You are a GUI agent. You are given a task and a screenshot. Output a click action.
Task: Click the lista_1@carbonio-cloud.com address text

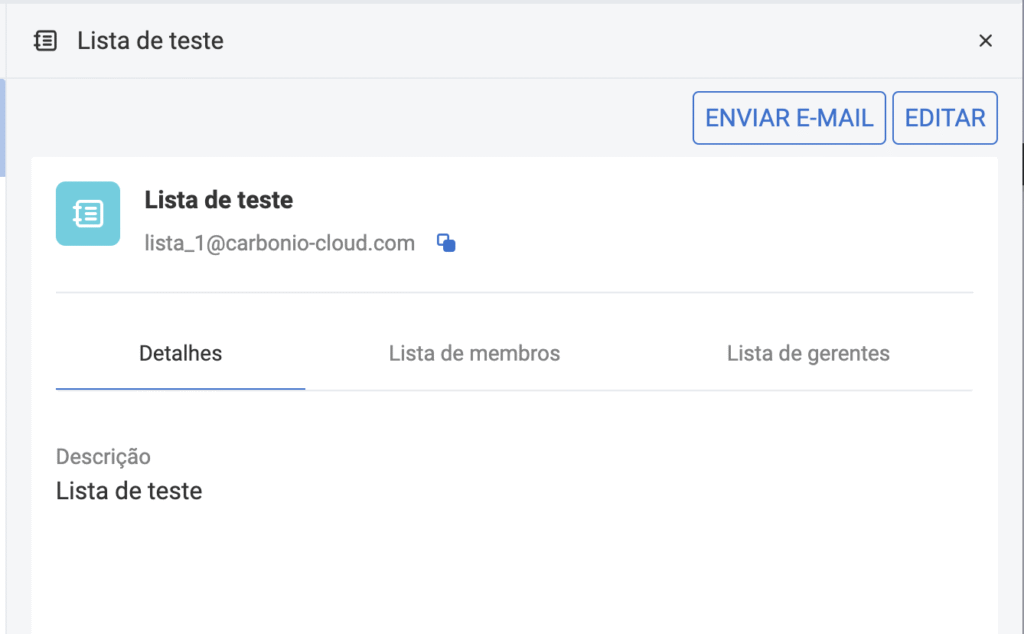(x=280, y=243)
